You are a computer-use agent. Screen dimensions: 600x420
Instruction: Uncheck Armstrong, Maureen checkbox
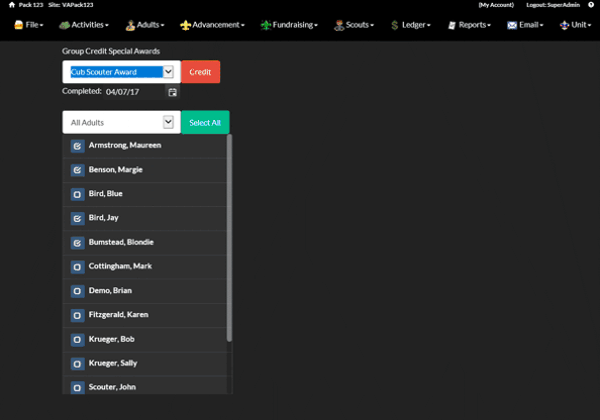[77, 146]
